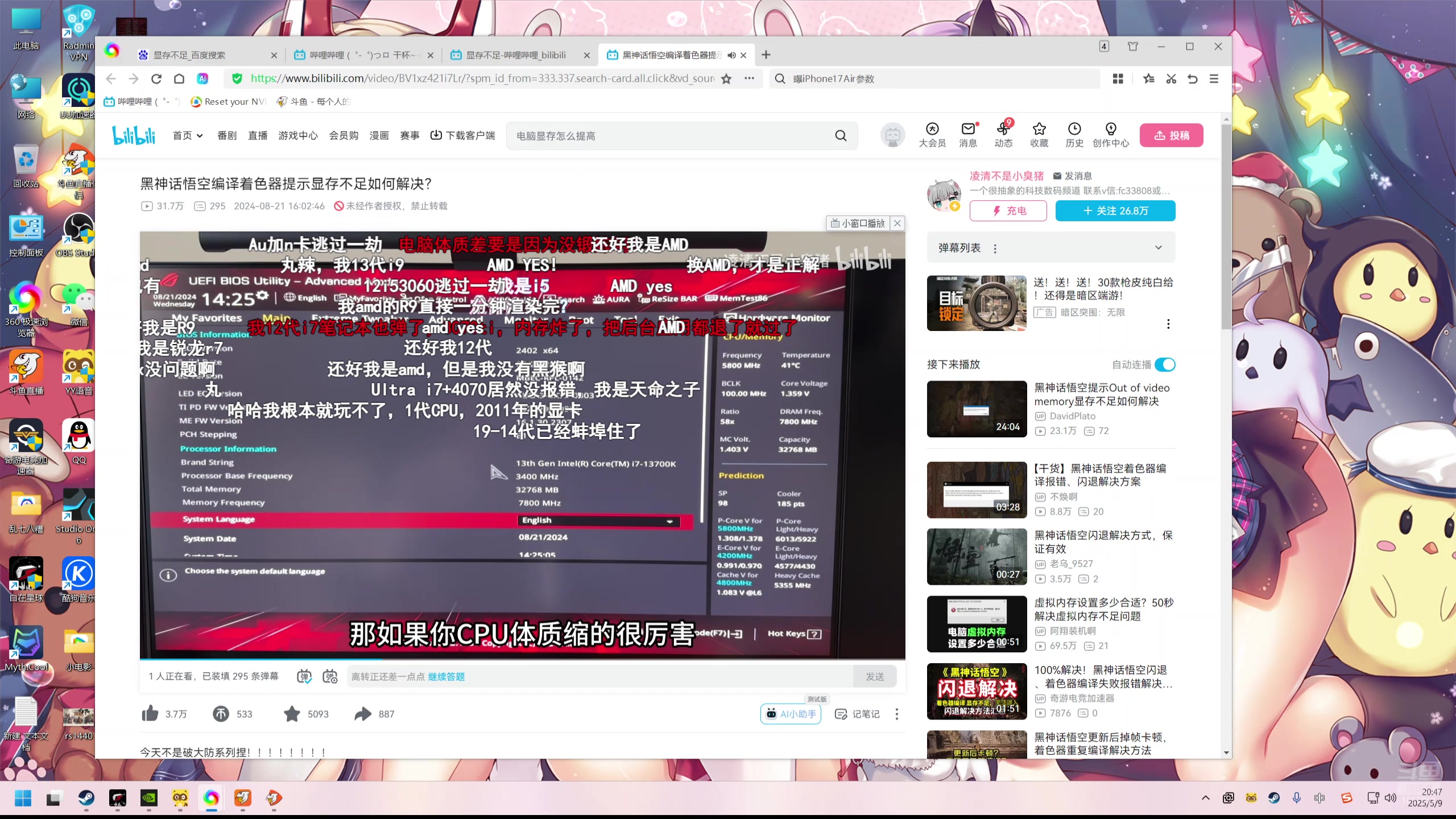Viewport: 1456px width, 819px height.
Task: Open video thumbnail with 03:28 duration
Action: 977,490
